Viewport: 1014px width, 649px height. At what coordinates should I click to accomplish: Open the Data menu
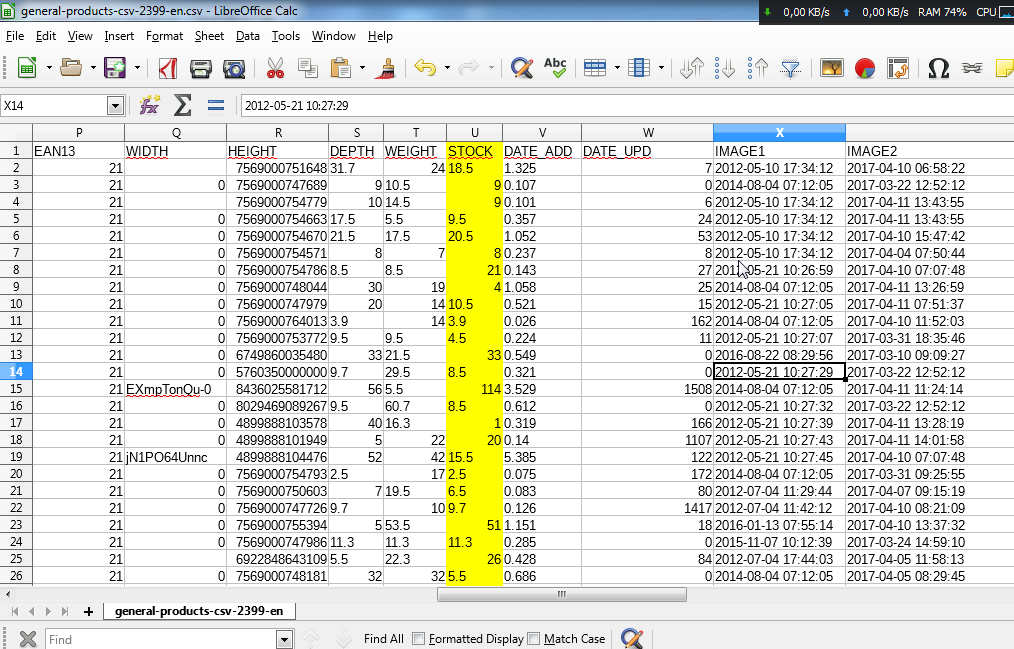tap(247, 36)
